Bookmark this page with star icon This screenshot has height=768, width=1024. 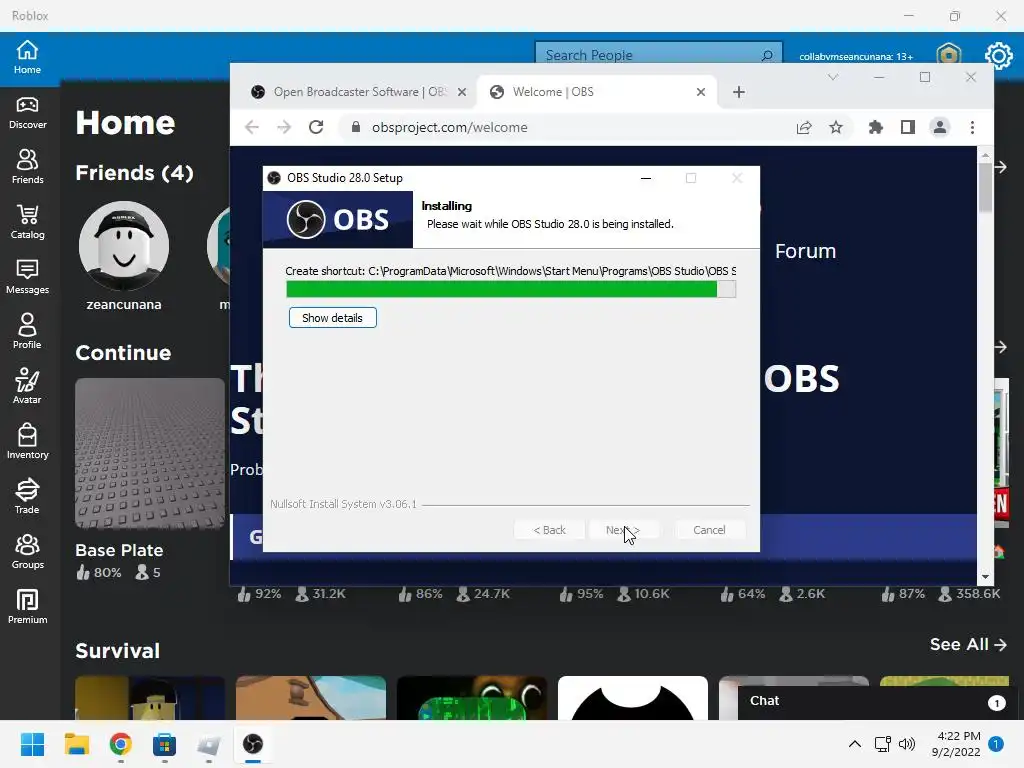(x=836, y=127)
